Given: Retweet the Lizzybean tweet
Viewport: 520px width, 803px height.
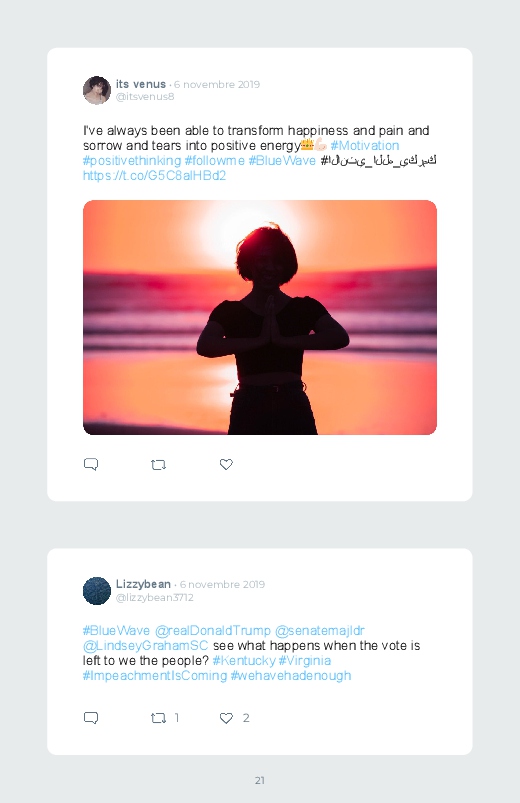Looking at the screenshot, I should tap(158, 718).
